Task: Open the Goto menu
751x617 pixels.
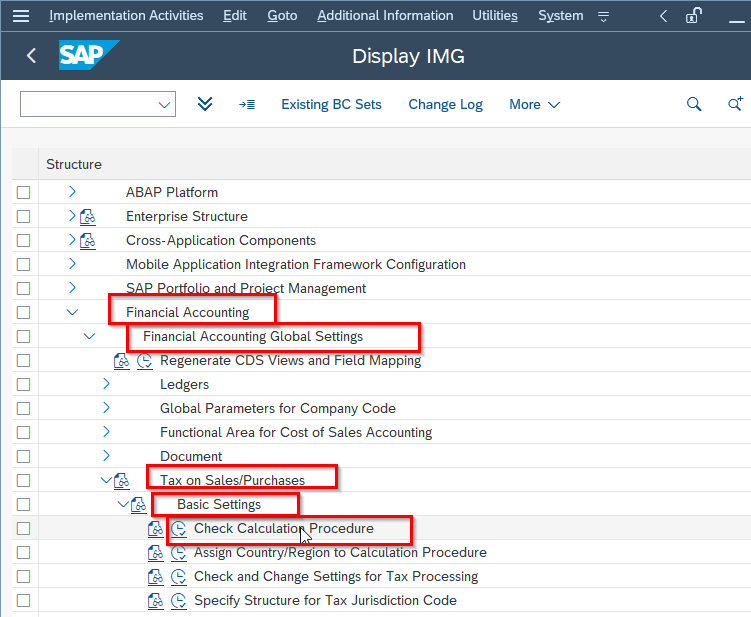Action: tap(282, 16)
